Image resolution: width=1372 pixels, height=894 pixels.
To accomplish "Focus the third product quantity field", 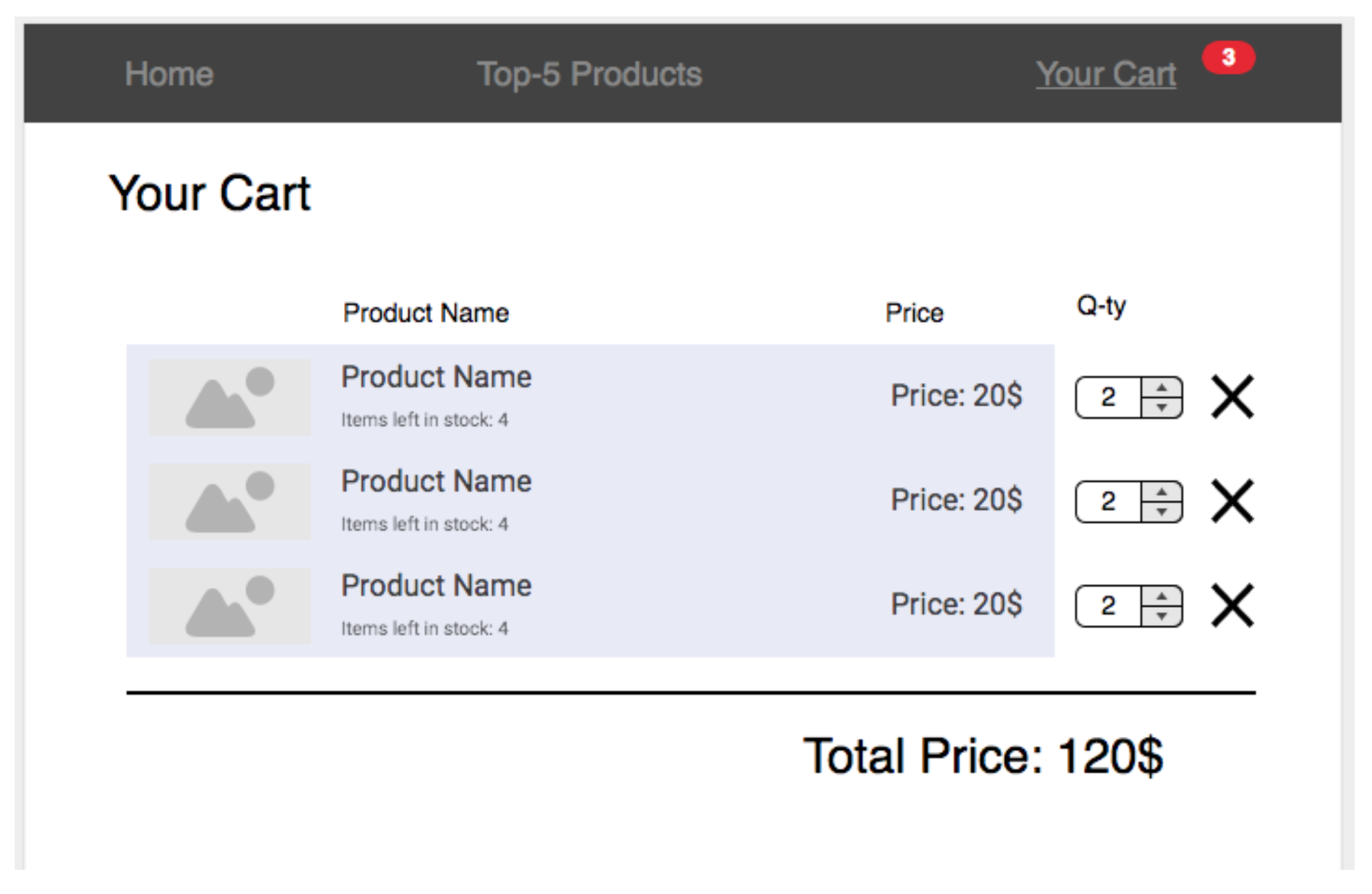I will (1108, 606).
